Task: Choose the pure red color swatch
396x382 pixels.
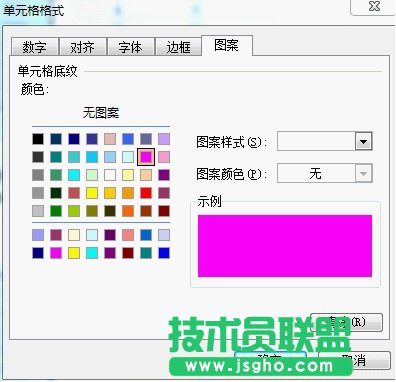Action: [146, 193]
